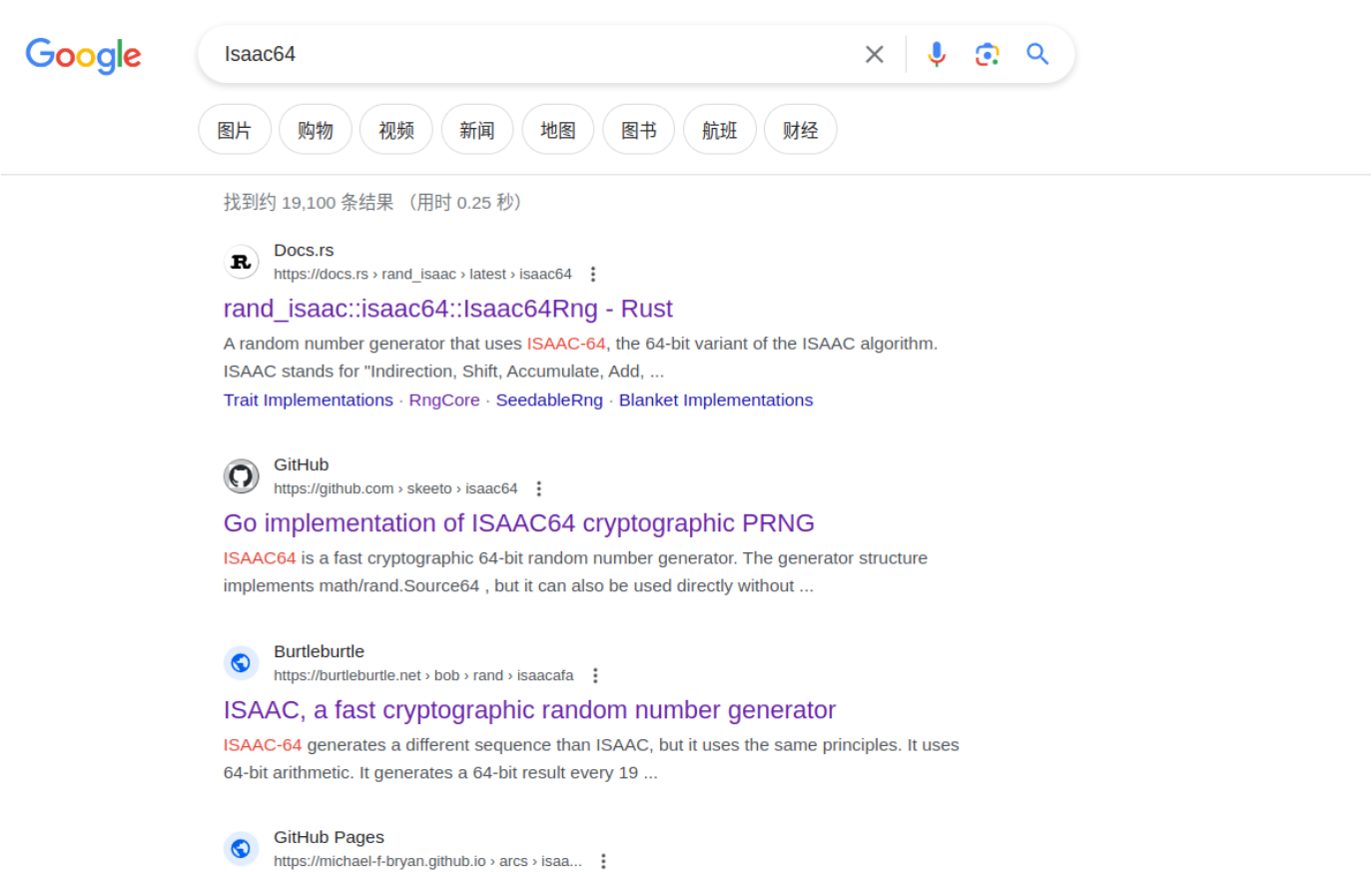Screen dimensions: 1372x872
Task: Click the search magnifier icon
Action: tap(1036, 54)
